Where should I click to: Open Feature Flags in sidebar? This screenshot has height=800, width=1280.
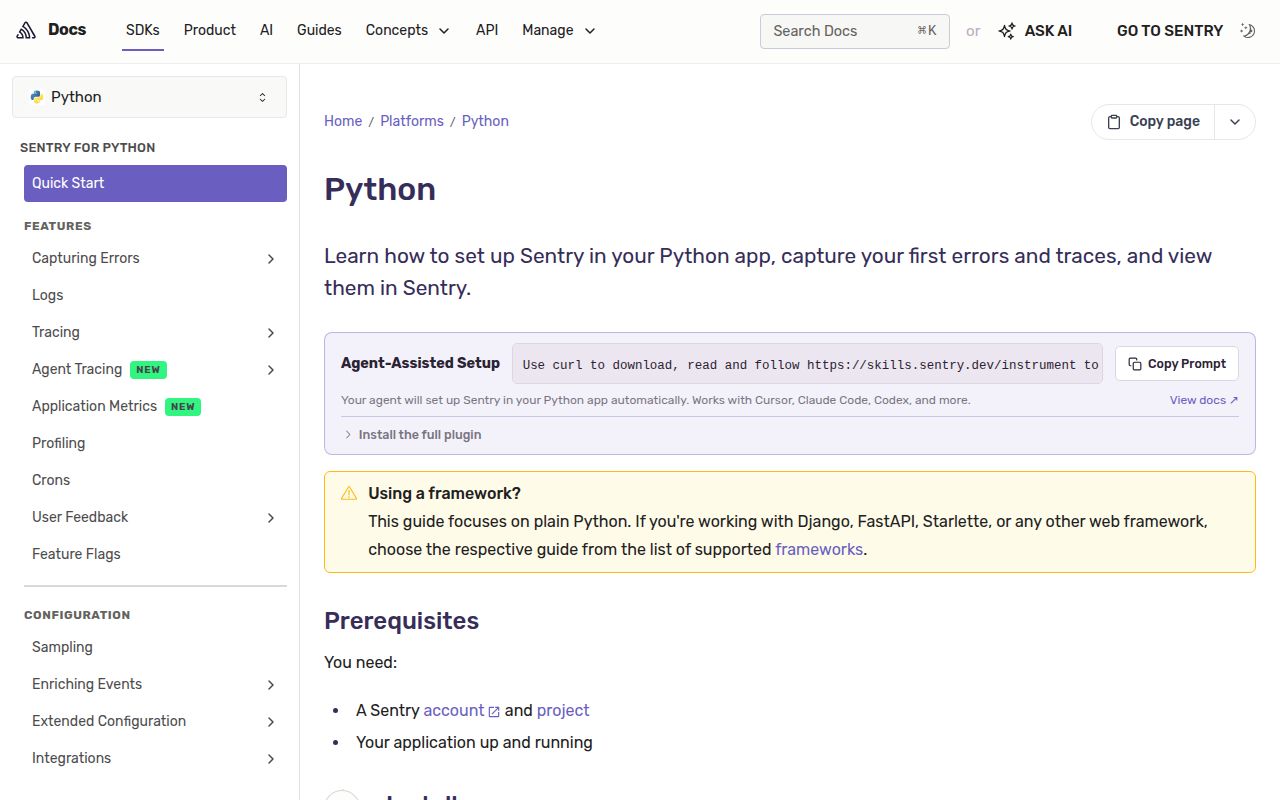pyautogui.click(x=155, y=554)
